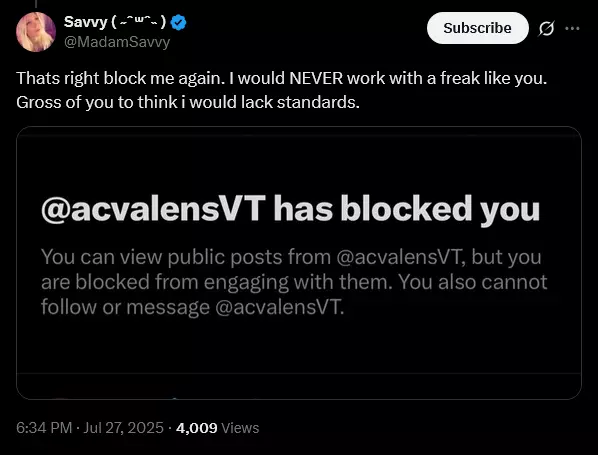This screenshot has height=455, width=598.
Task: Open Savvy's profile avatar picture
Action: tap(36, 32)
